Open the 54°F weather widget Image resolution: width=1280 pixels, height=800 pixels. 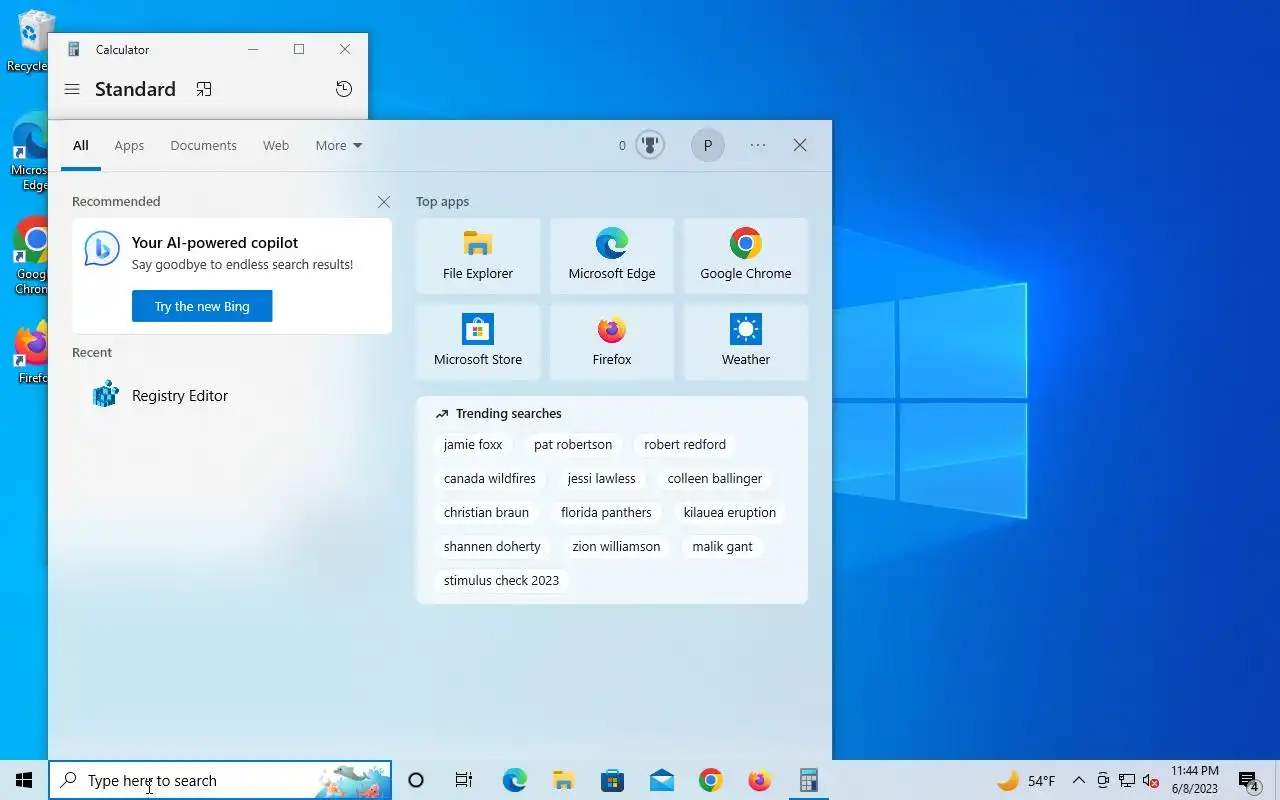(1026, 780)
